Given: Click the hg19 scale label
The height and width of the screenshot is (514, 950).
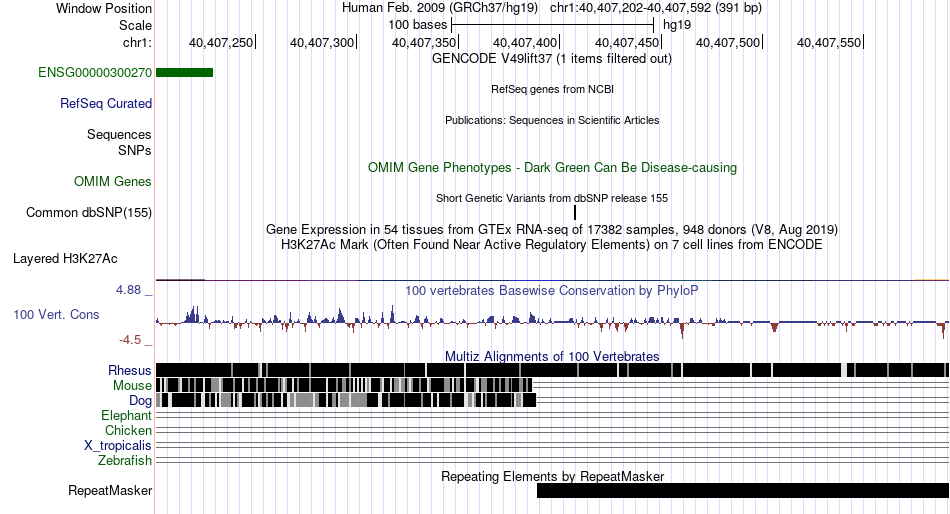Looking at the screenshot, I should pyautogui.click(x=677, y=25).
